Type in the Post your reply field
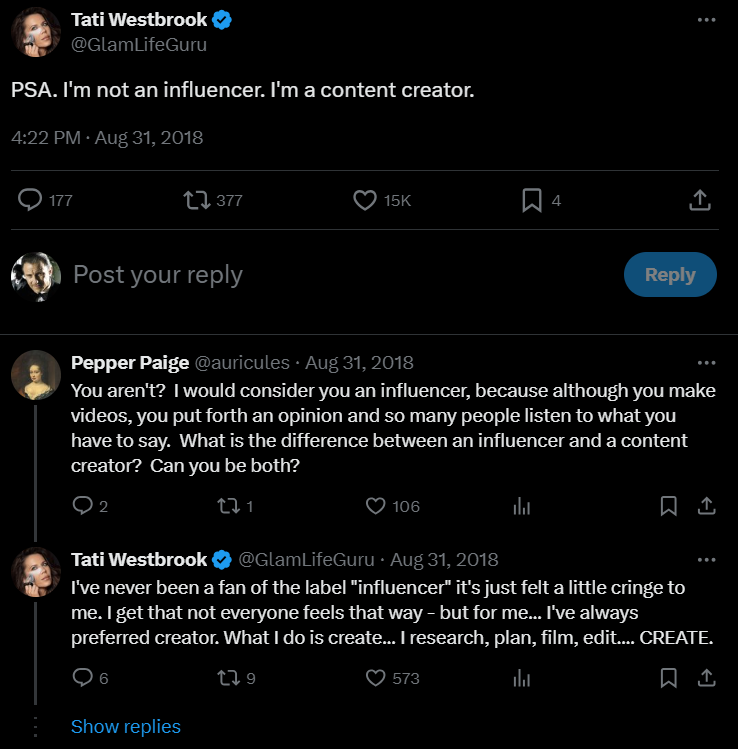 [x=300, y=275]
